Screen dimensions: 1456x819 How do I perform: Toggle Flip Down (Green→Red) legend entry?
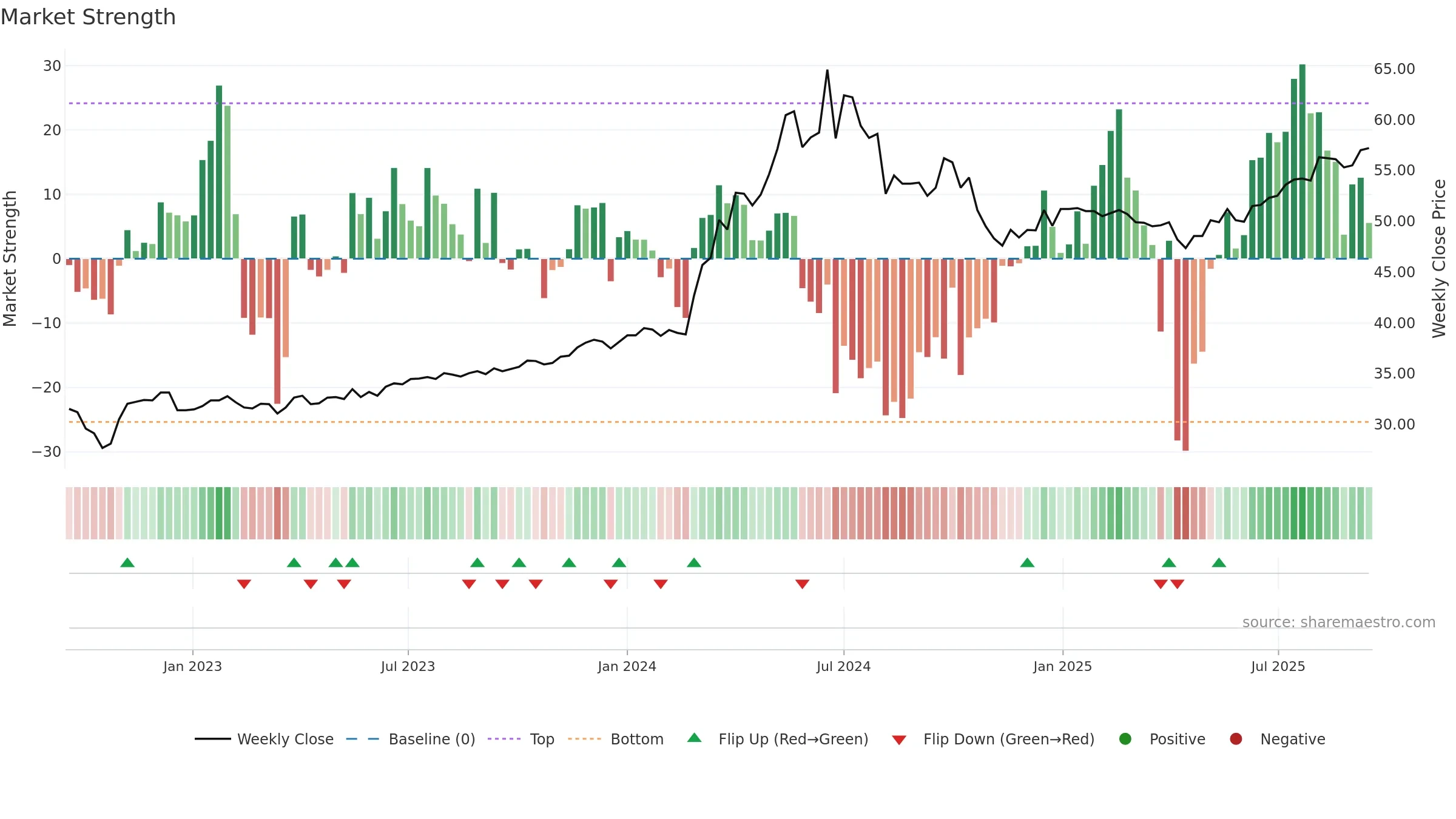993,739
